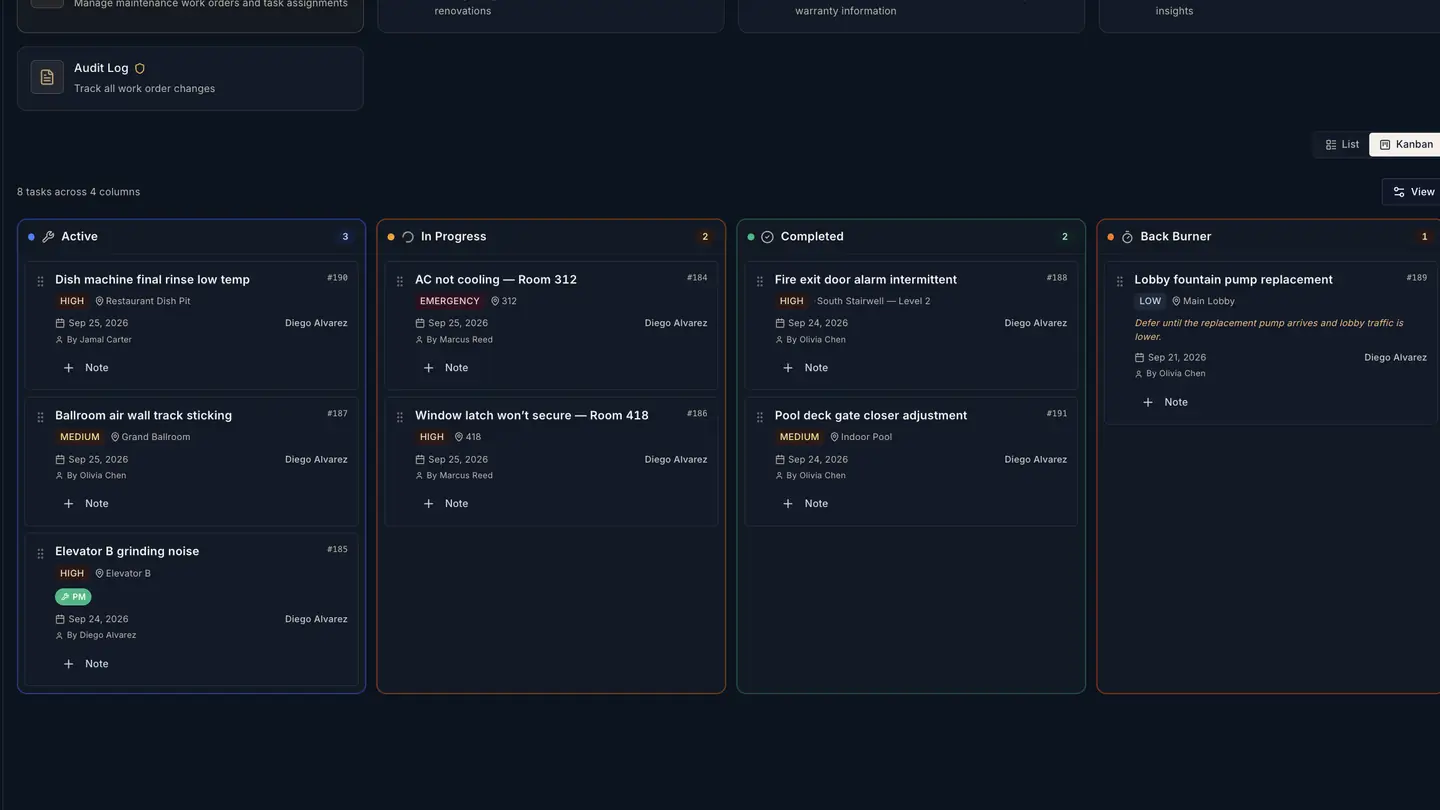Add a Note to Elevator B grinding noise

pos(86,664)
